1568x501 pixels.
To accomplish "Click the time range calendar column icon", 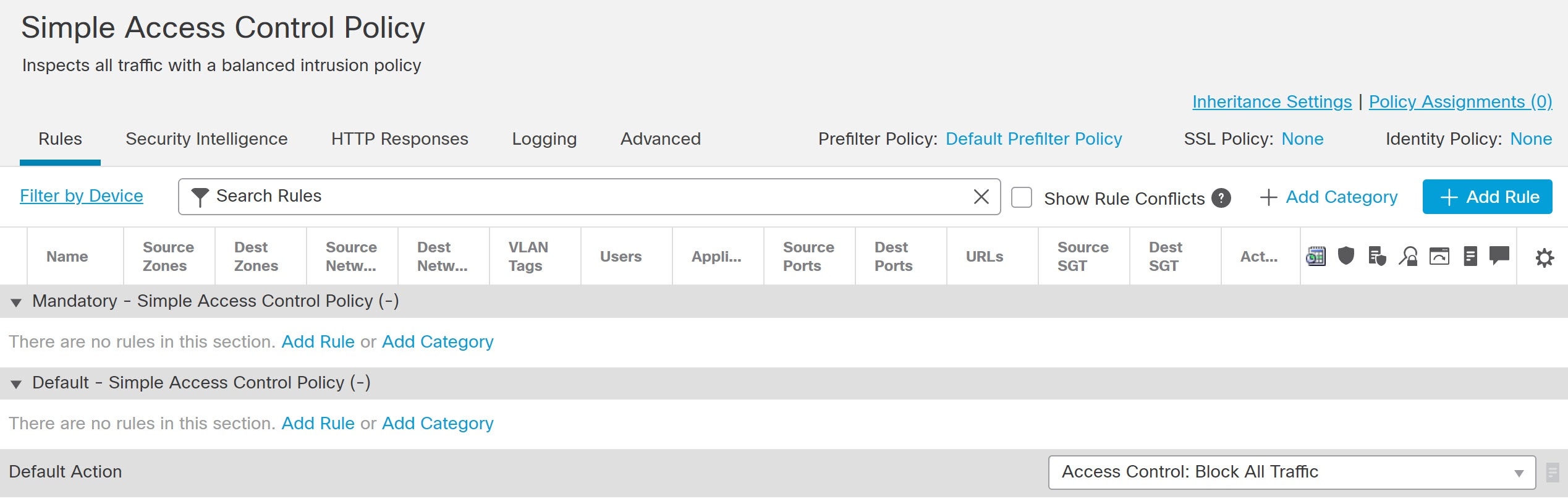I will point(1315,256).
